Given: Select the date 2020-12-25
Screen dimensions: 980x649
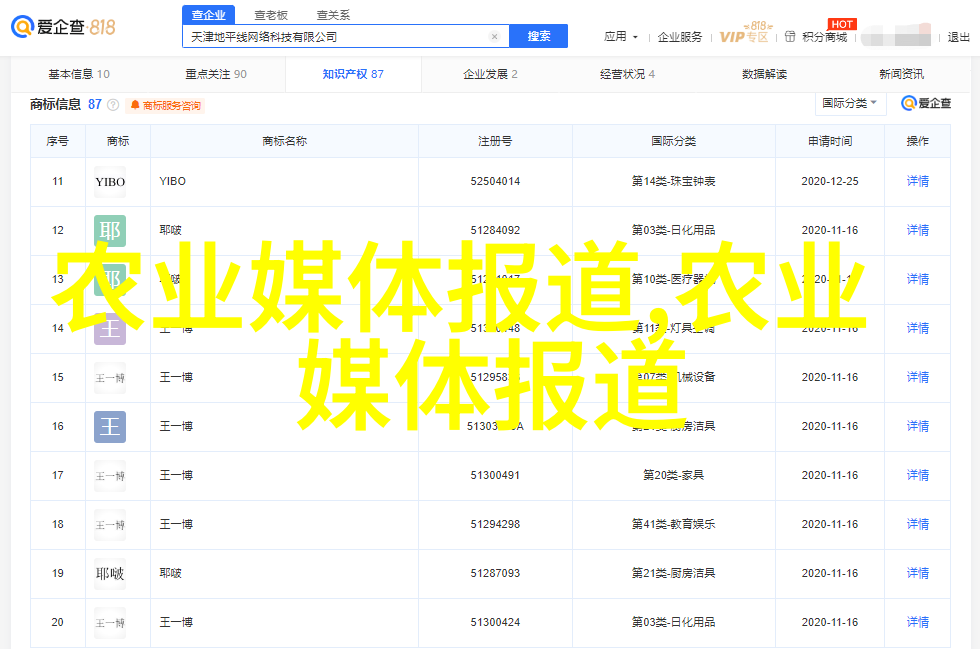Looking at the screenshot, I should (830, 181).
